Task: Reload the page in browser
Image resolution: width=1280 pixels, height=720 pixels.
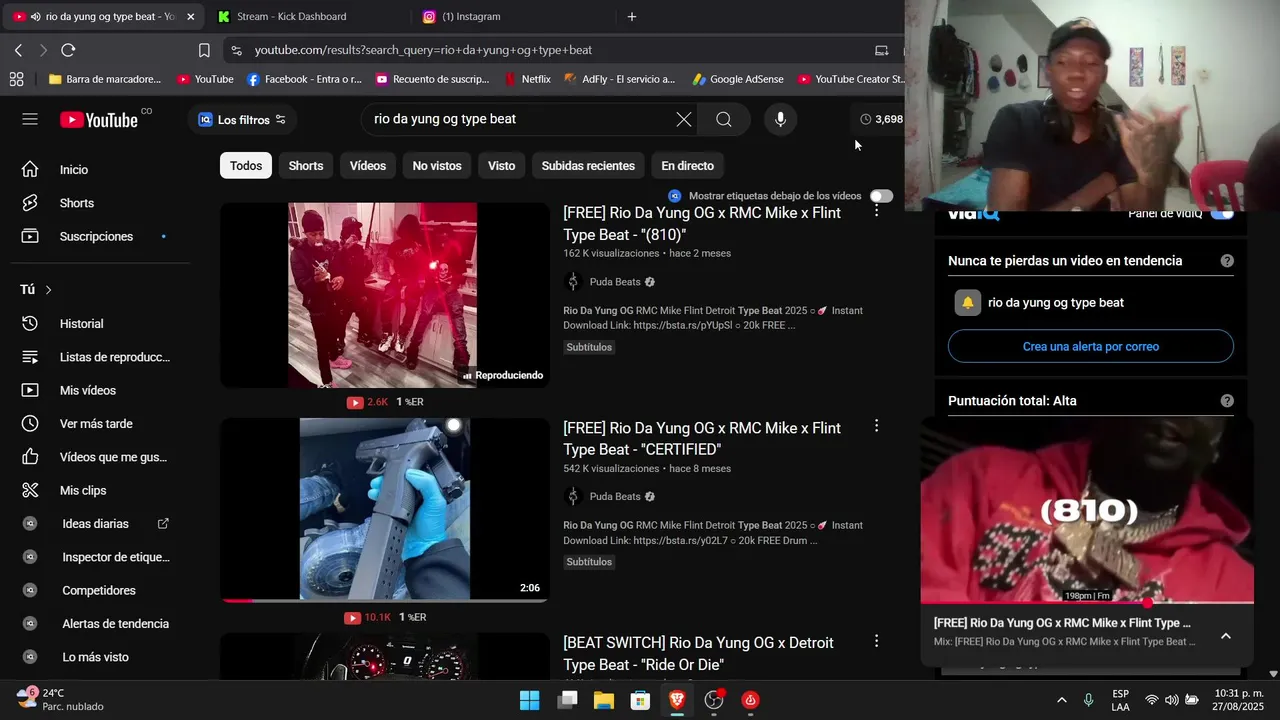Action: [68, 50]
